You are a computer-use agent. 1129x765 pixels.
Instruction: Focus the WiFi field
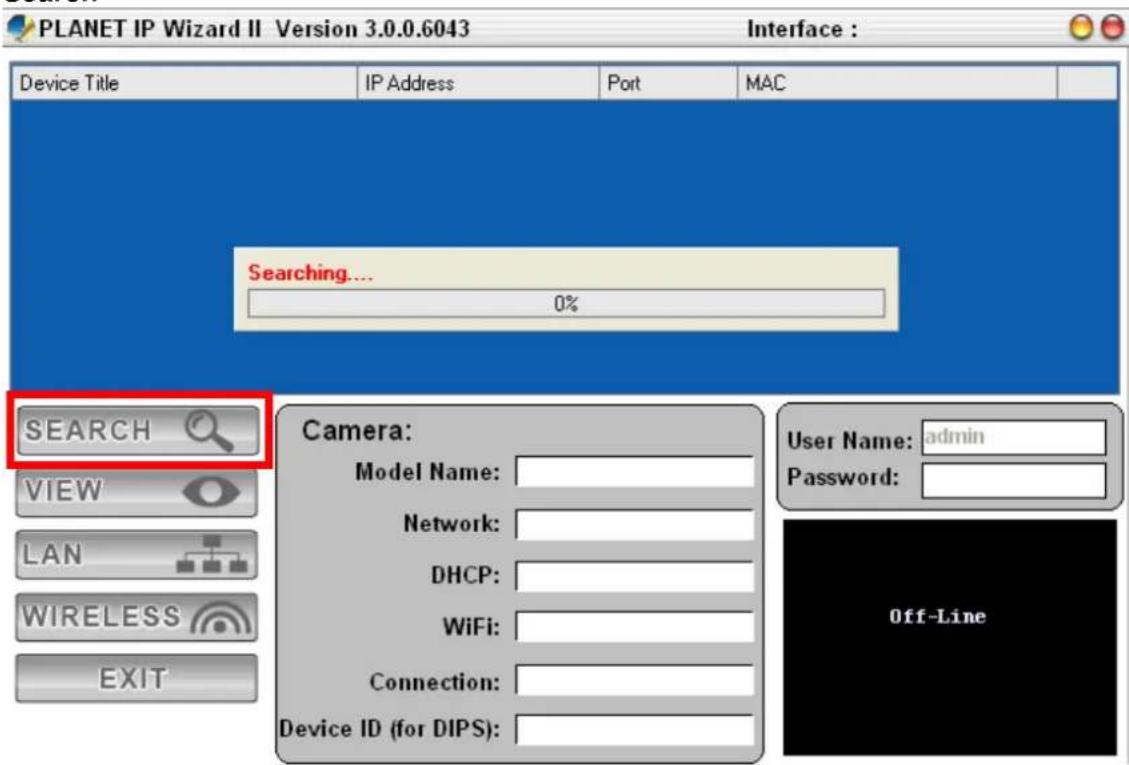634,627
